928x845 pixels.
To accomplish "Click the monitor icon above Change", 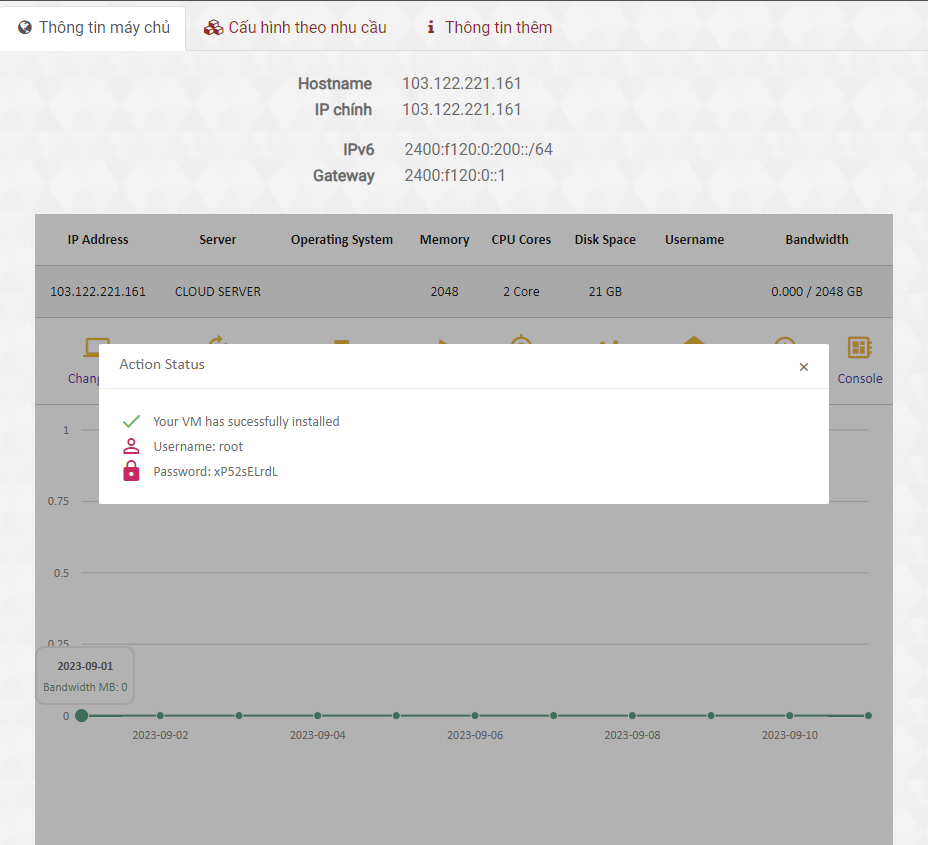I will click(x=95, y=348).
